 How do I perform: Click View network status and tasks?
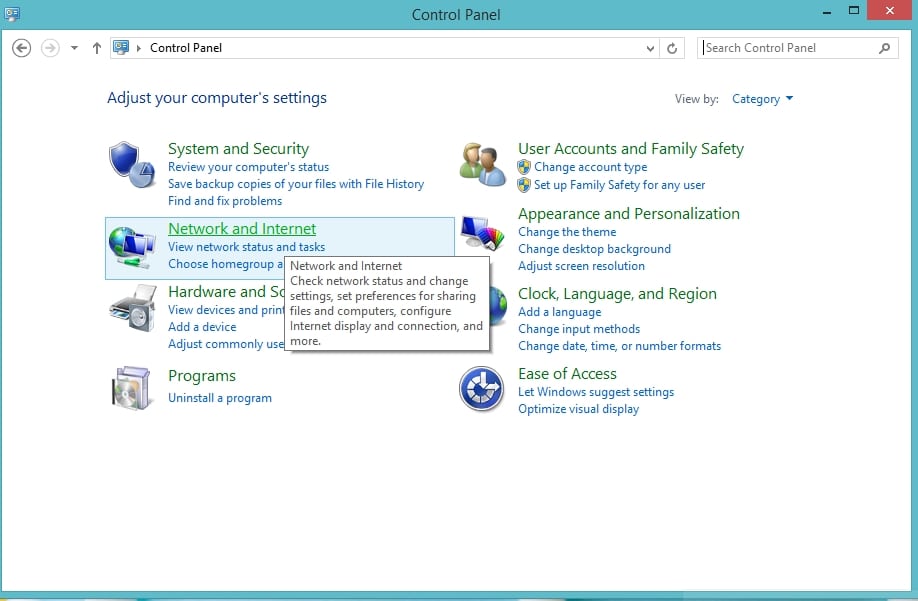tap(246, 247)
